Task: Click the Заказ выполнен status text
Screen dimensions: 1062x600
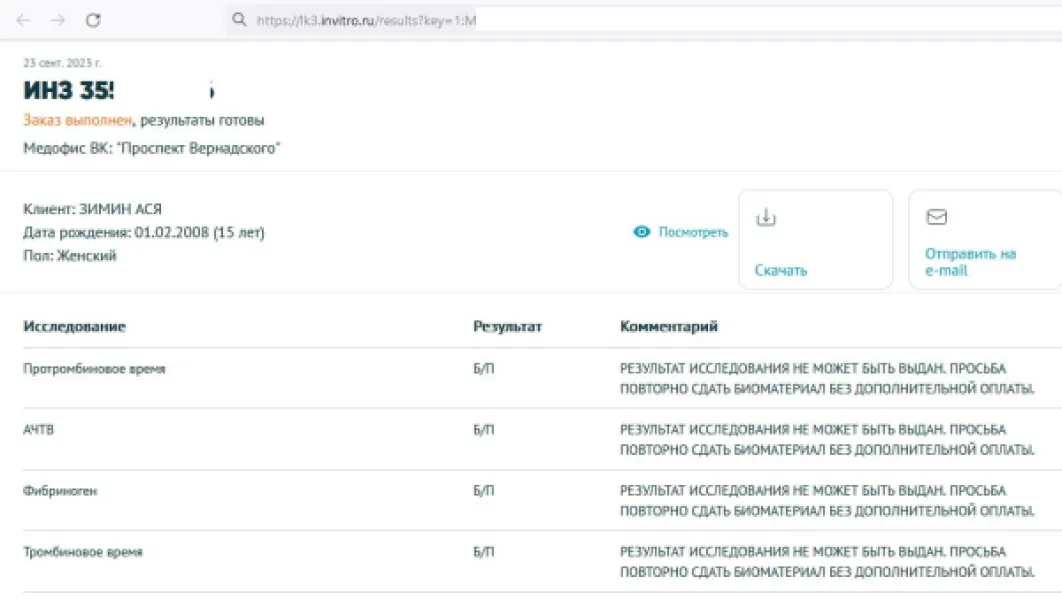Action: [x=78, y=120]
